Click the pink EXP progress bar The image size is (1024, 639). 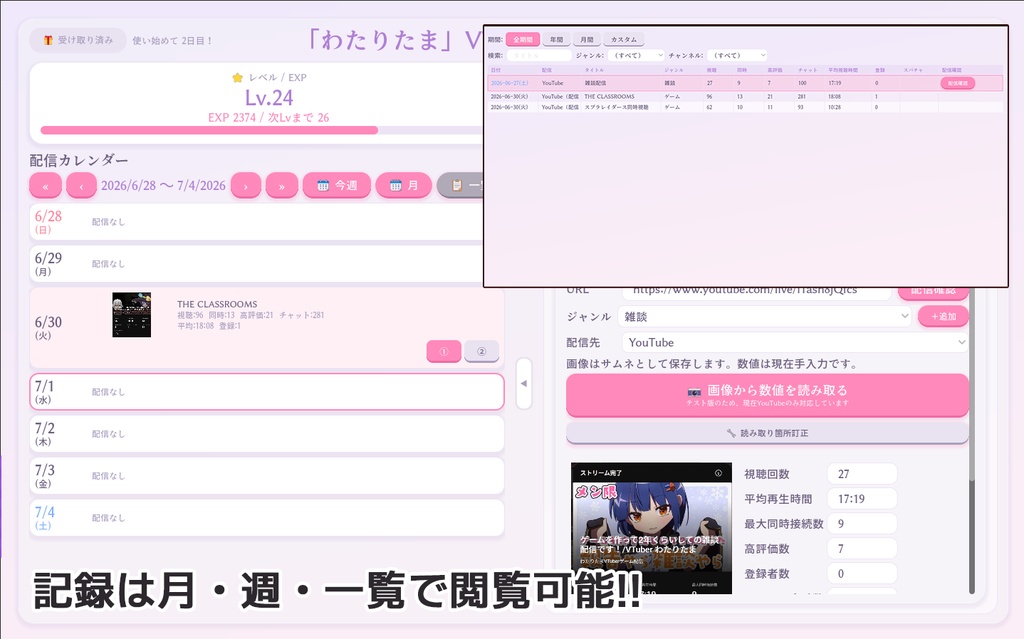209,130
